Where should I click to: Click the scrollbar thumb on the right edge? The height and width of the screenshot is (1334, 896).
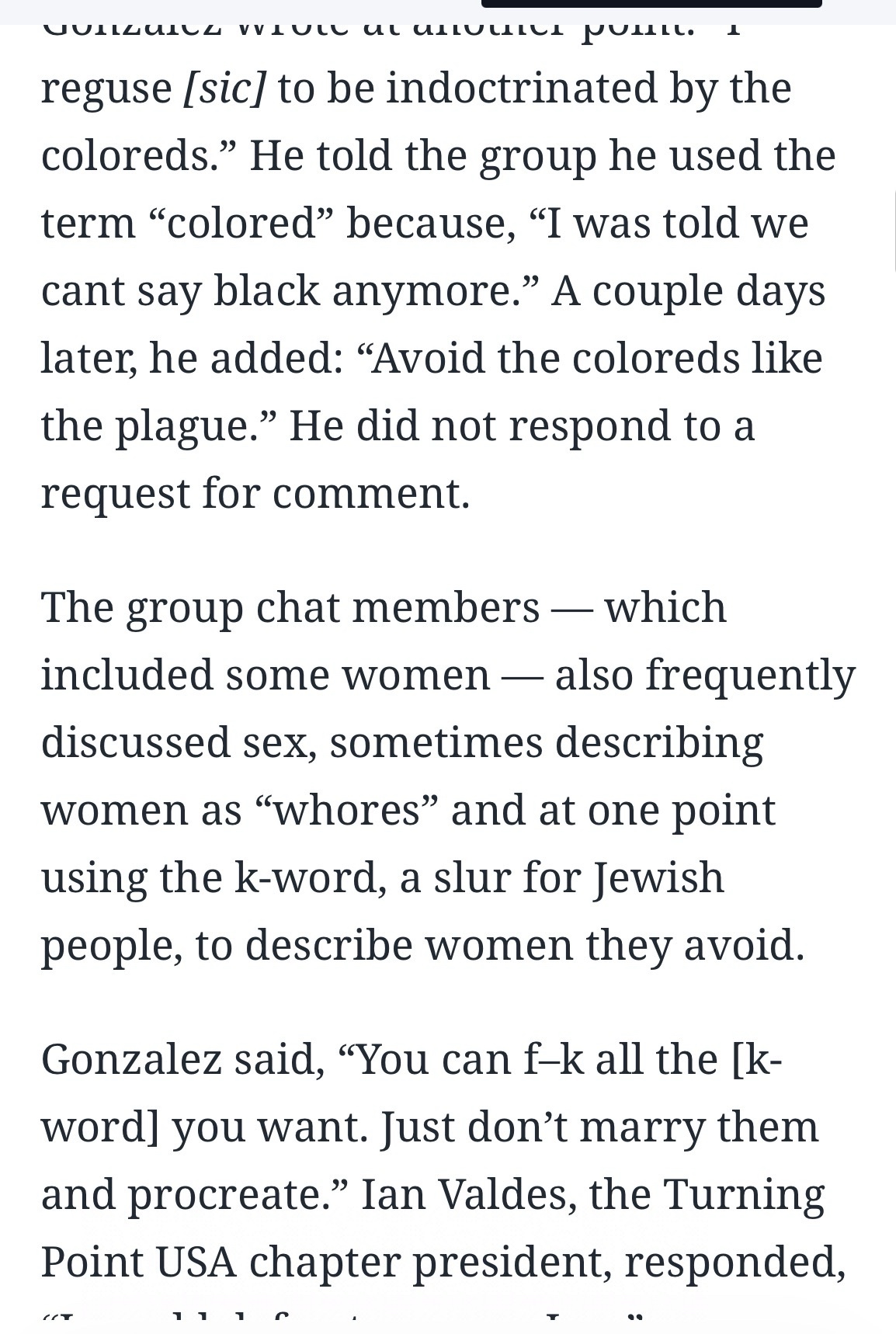pos(894,229)
